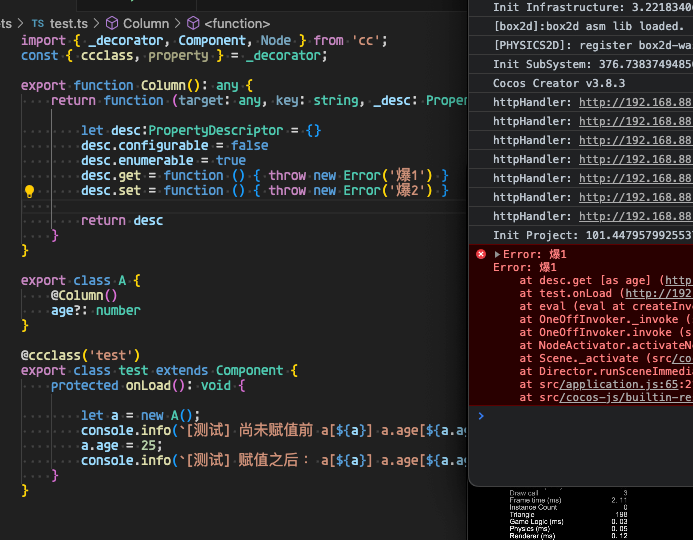The width and height of the screenshot is (693, 540).
Task: Click the 'Renderer (ms)' stats row
Action: 568,536
